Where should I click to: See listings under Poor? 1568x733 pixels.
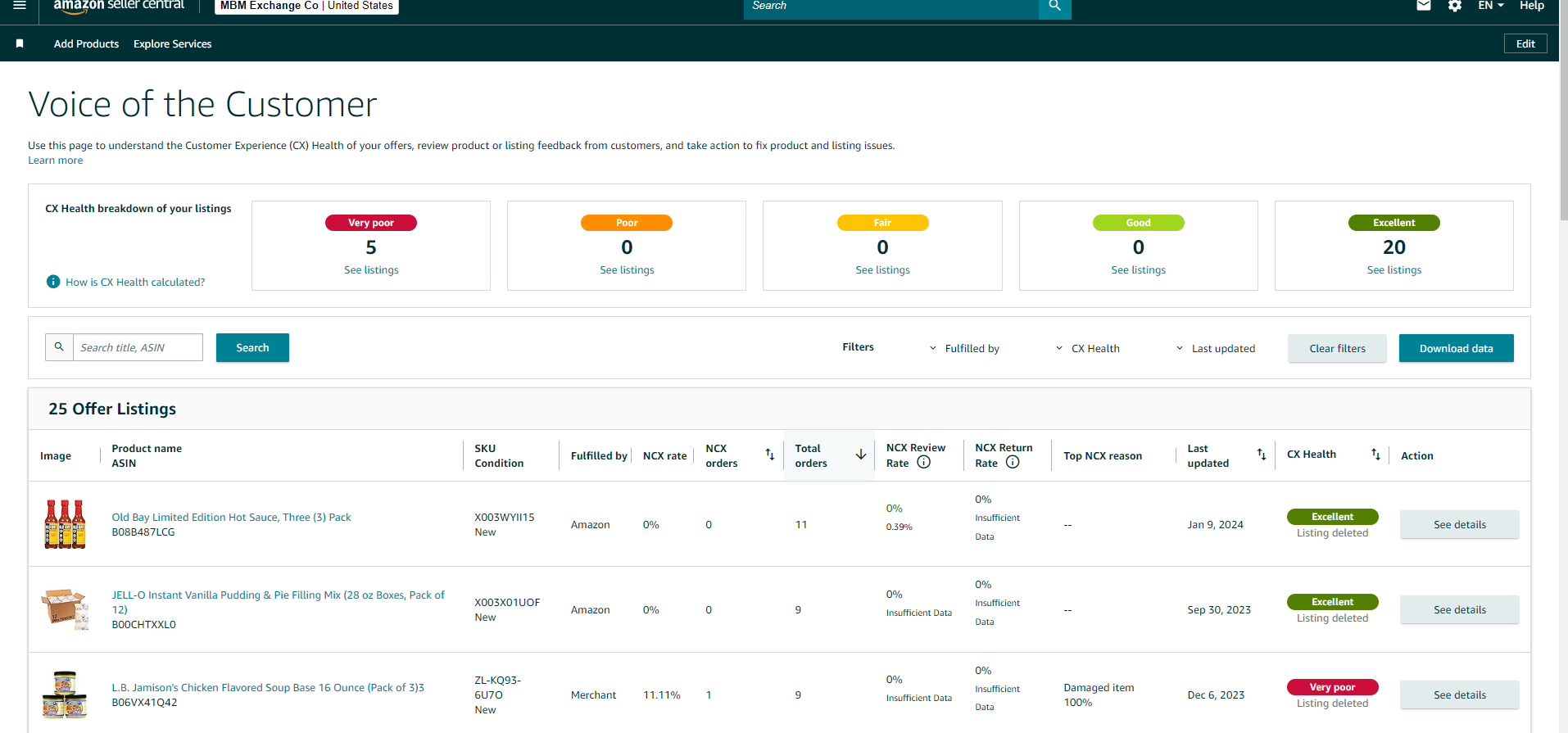tap(627, 269)
